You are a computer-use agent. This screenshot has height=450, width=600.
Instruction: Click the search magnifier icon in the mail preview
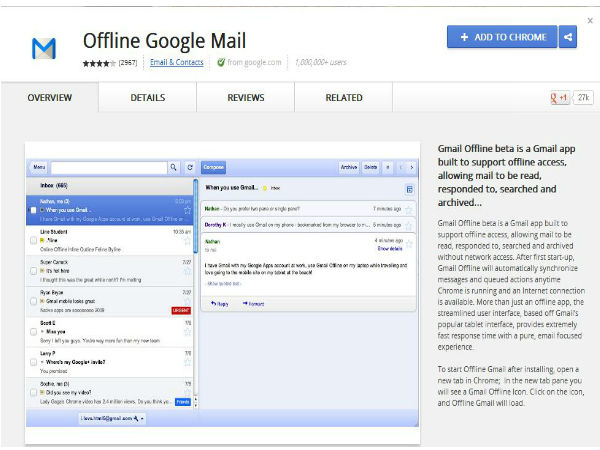(173, 167)
